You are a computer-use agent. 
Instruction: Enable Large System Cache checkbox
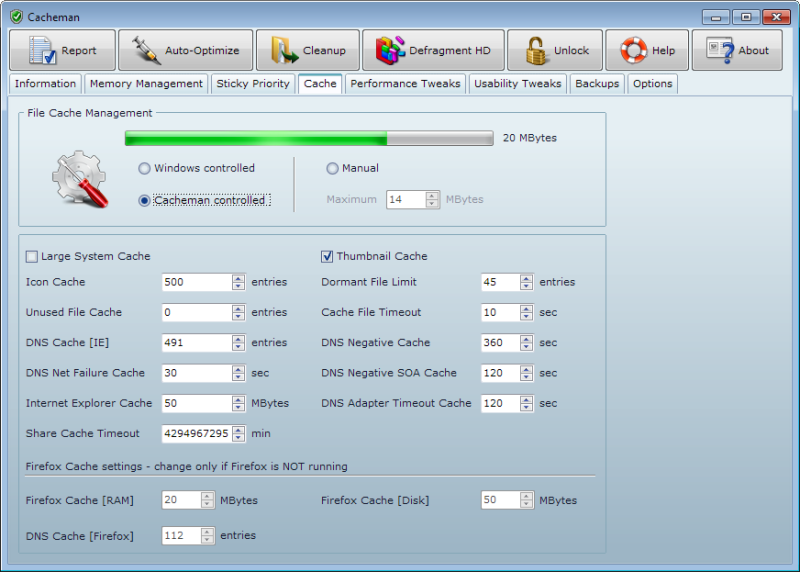pyautogui.click(x=32, y=256)
